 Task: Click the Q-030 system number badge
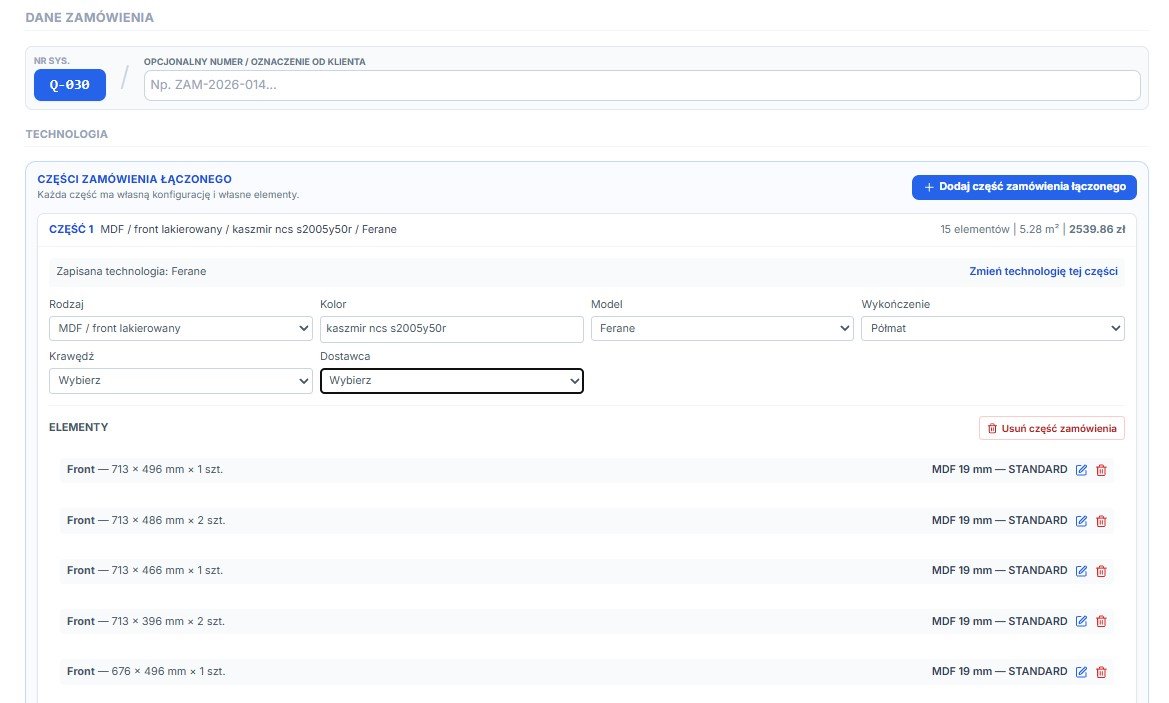70,85
